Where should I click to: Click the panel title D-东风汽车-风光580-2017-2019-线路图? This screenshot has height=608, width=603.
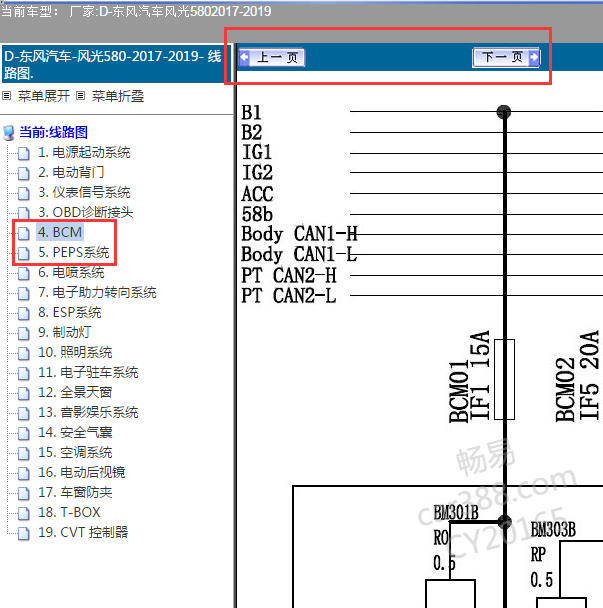coord(112,64)
